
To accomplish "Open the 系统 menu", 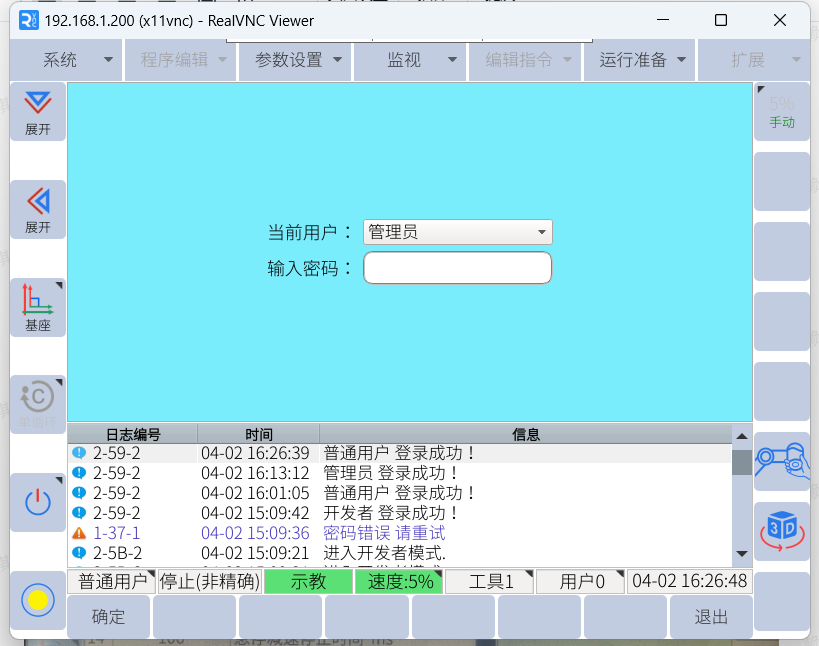I will (x=66, y=60).
